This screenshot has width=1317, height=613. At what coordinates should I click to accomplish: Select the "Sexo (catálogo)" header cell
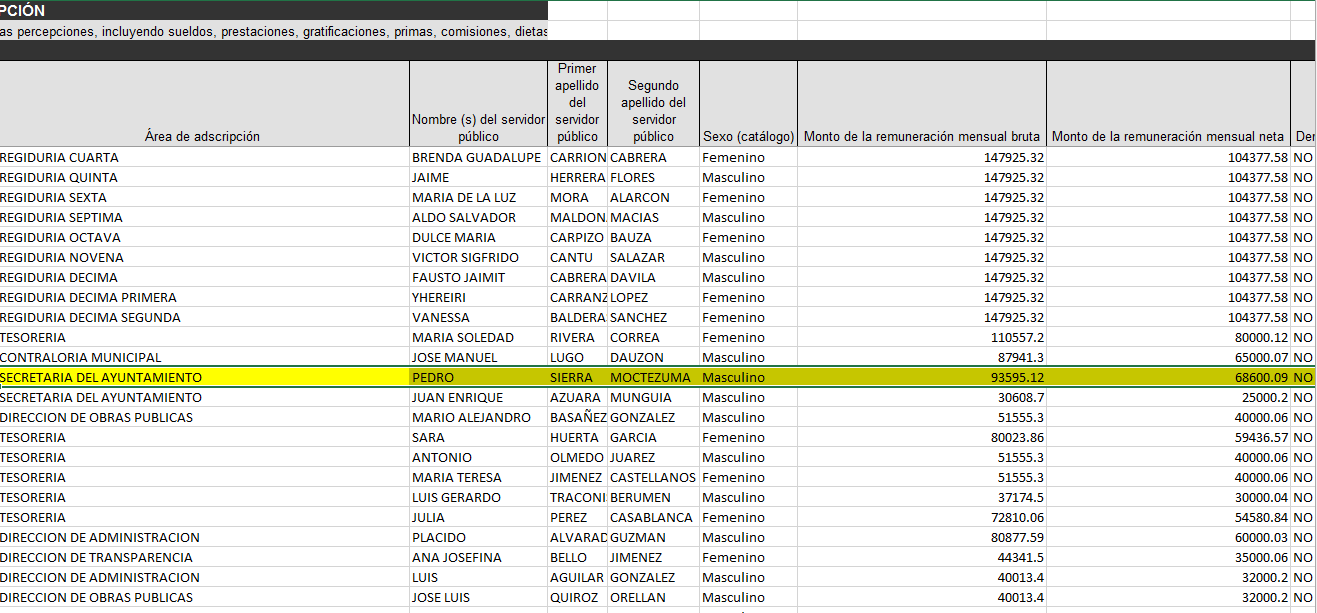coord(748,136)
